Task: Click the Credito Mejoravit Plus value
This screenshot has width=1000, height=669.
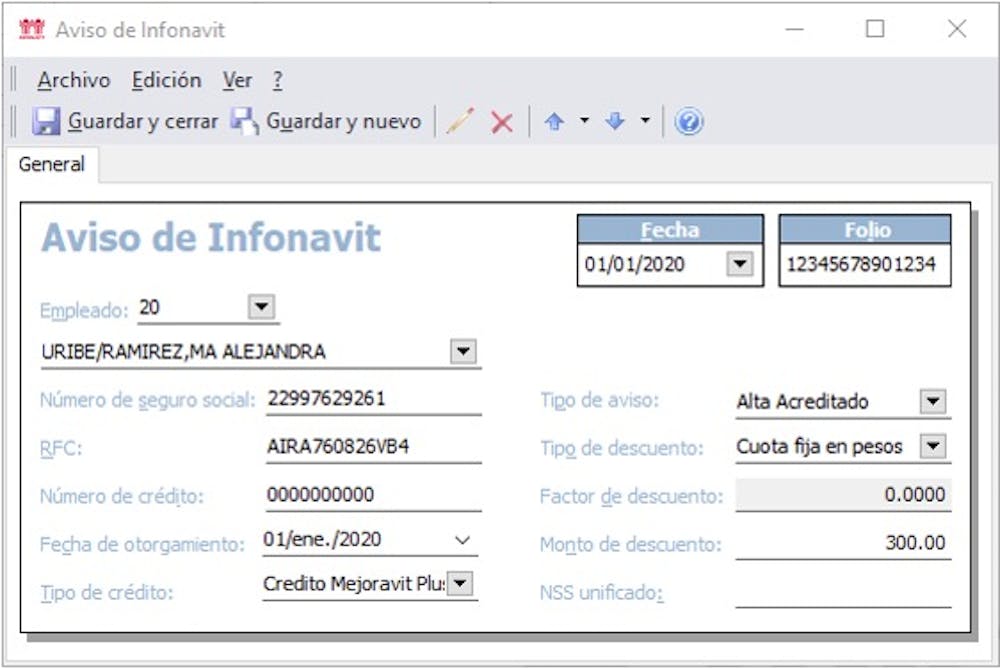Action: (354, 584)
